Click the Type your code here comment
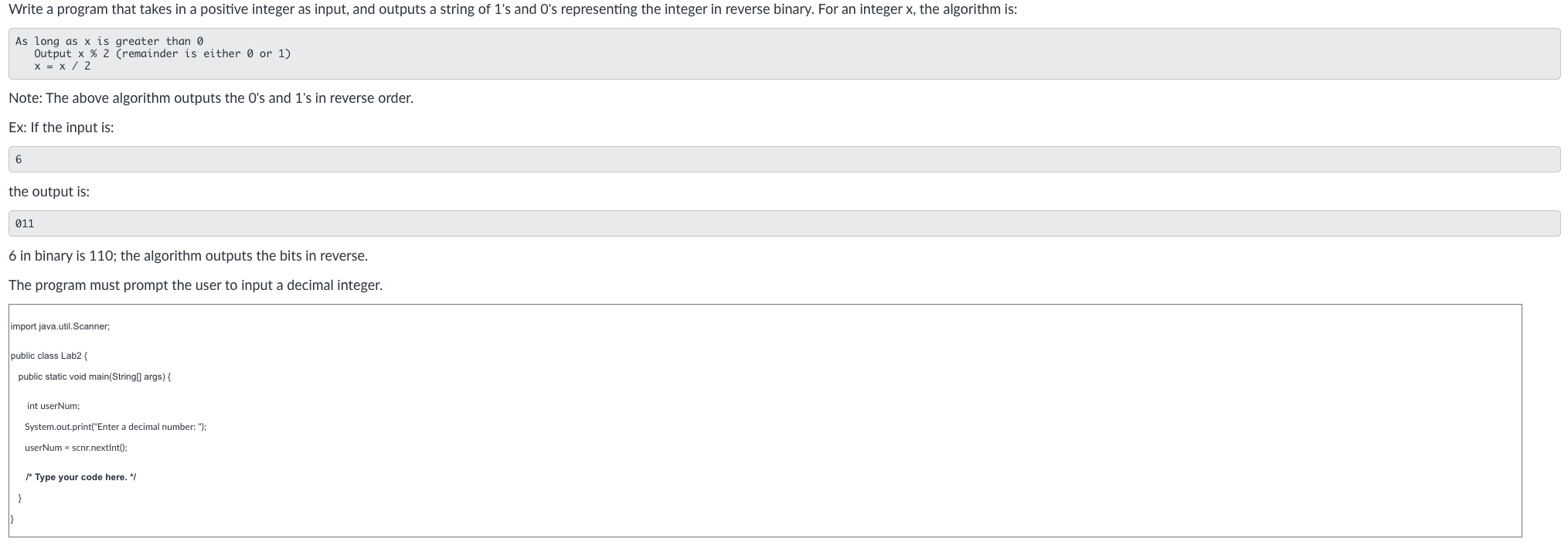The height and width of the screenshot is (549, 1568). click(81, 477)
